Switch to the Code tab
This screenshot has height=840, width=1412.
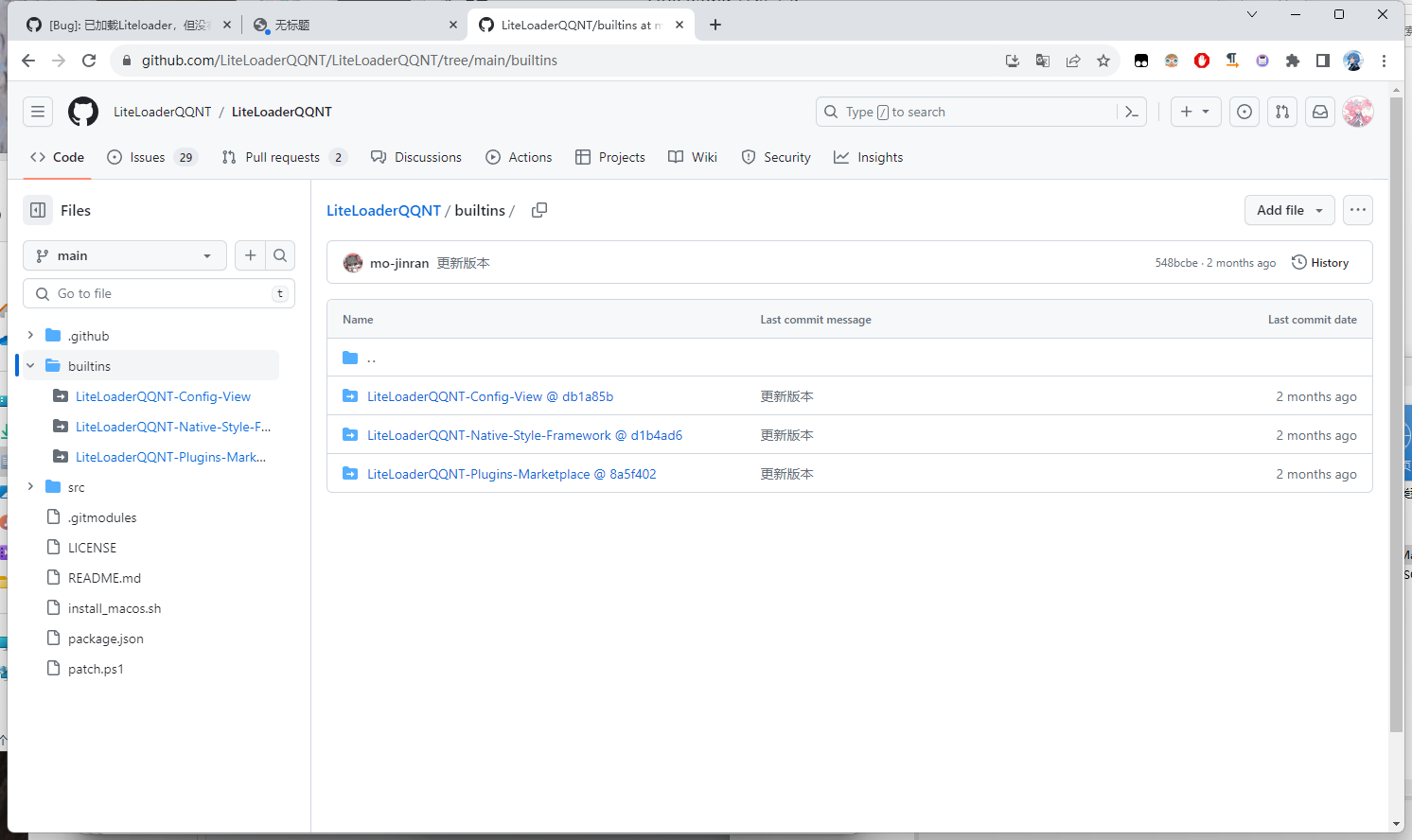[57, 157]
